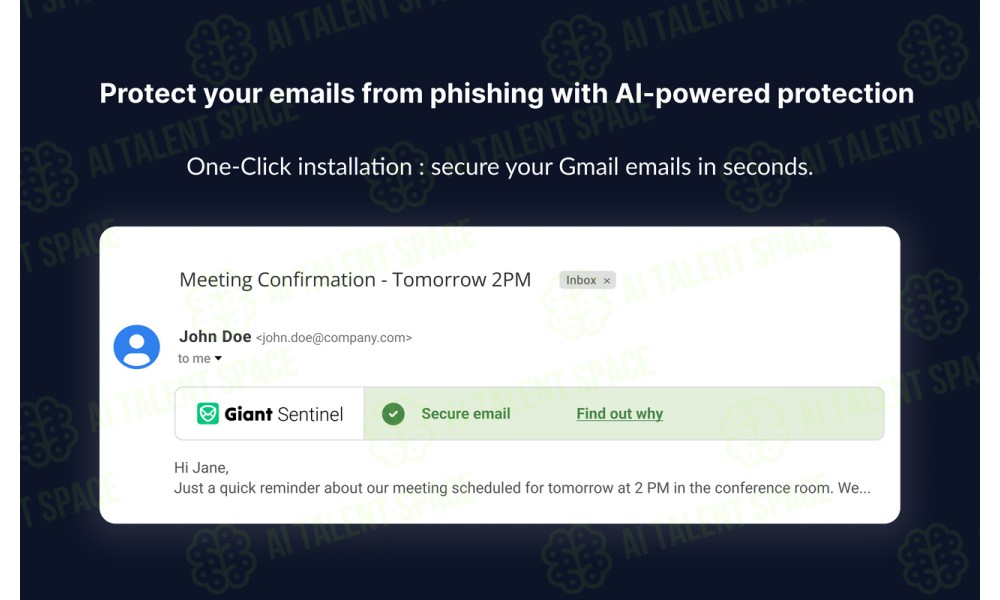This screenshot has height=600, width=1000.
Task: Click the john.doe@company.com email address
Action: coord(334,338)
